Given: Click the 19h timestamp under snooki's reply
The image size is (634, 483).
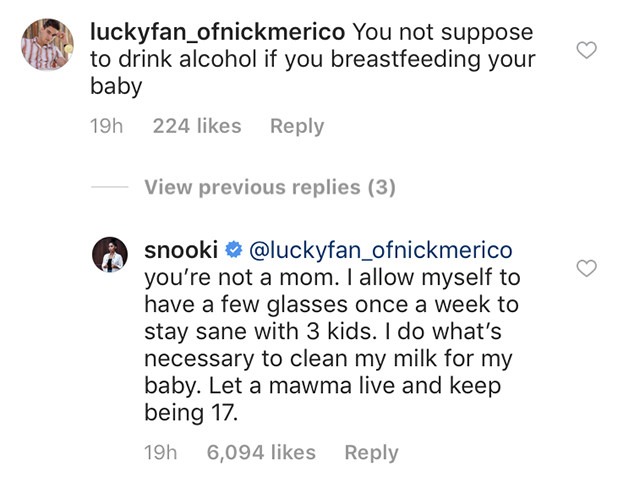Looking at the screenshot, I should [161, 453].
